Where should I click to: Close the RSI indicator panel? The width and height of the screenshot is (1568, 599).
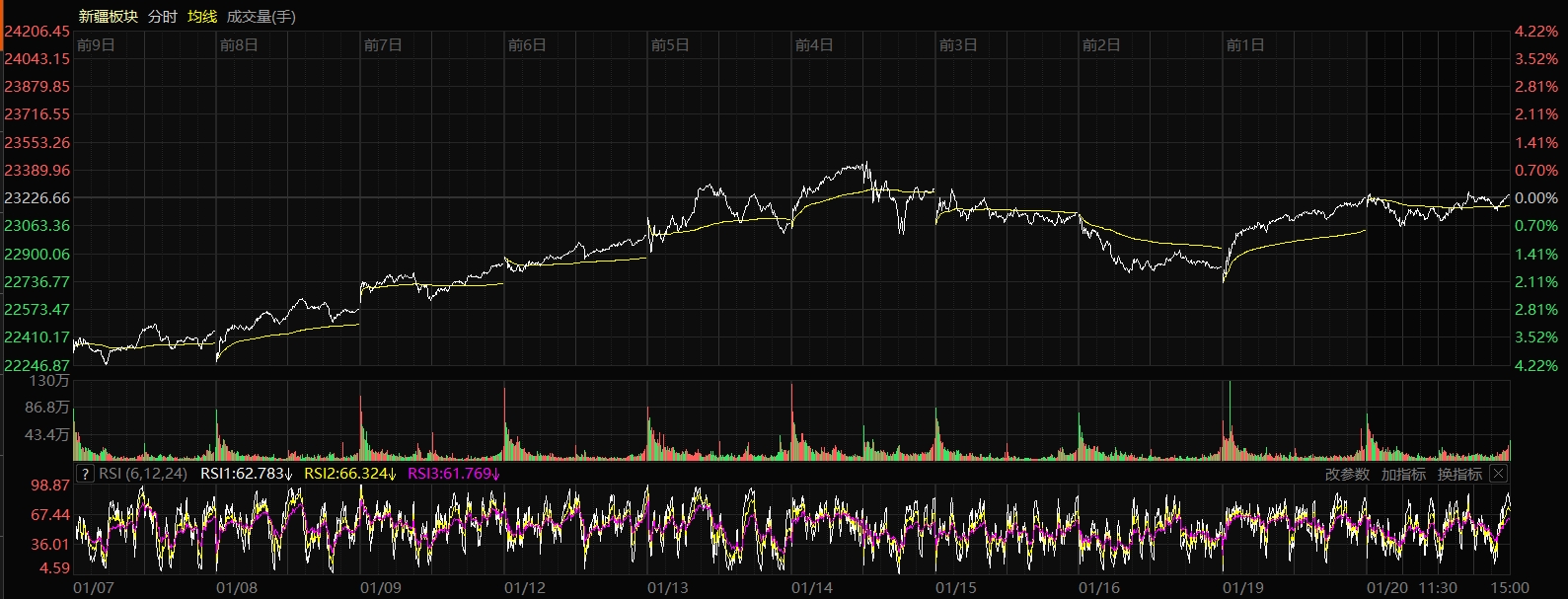(x=1498, y=474)
